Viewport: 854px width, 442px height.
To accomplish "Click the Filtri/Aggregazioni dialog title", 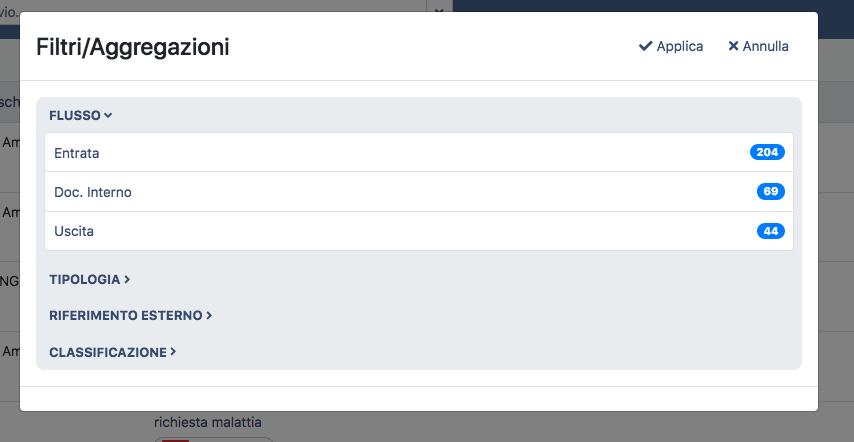I will coord(133,47).
